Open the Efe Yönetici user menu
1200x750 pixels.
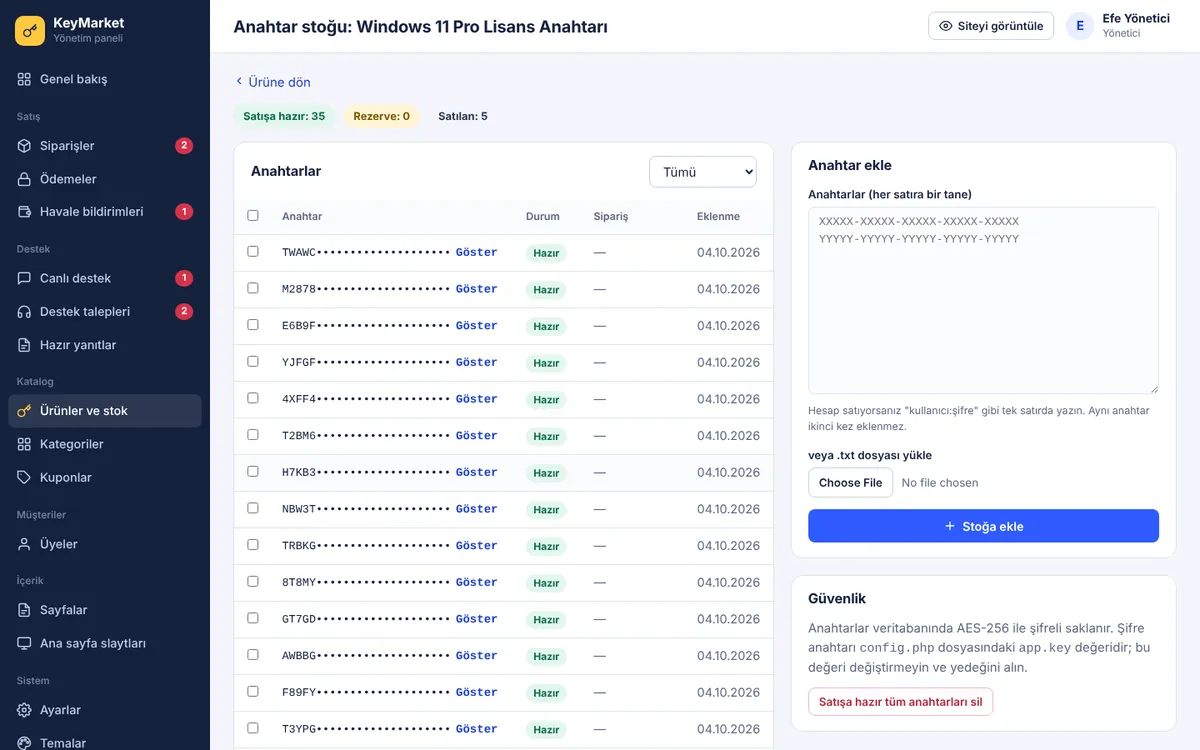(1119, 26)
